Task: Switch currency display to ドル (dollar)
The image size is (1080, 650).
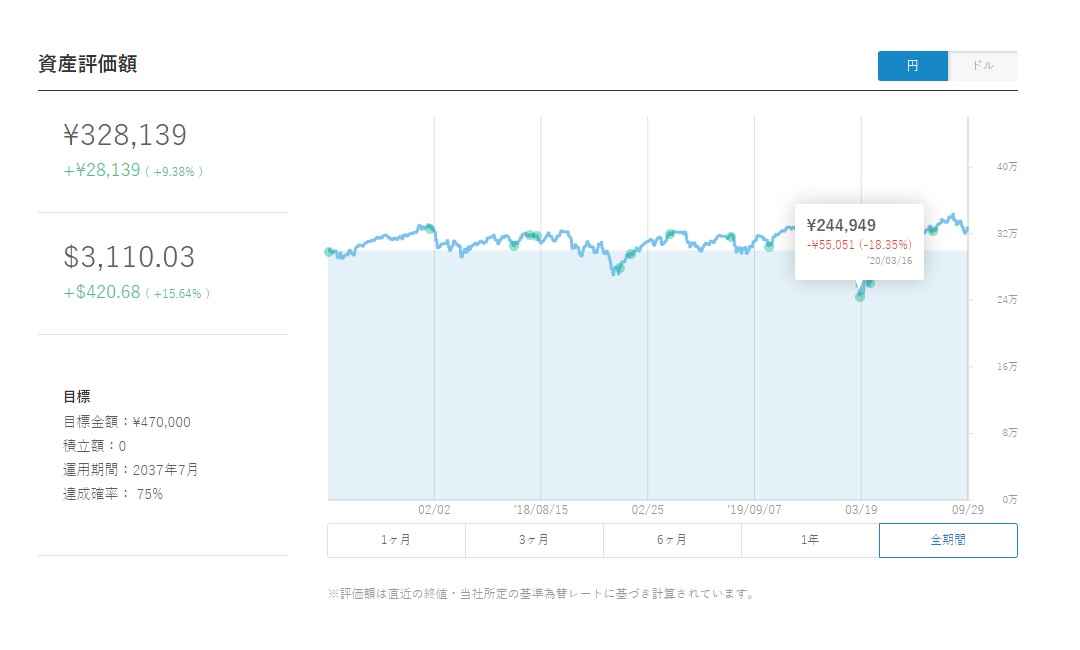Action: click(982, 66)
